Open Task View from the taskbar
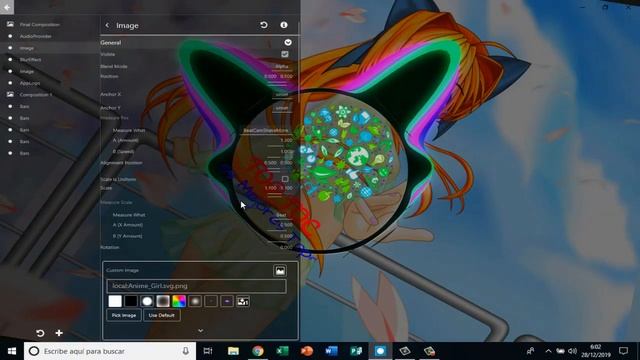Viewport: 640px width, 360px height. pyautogui.click(x=208, y=351)
